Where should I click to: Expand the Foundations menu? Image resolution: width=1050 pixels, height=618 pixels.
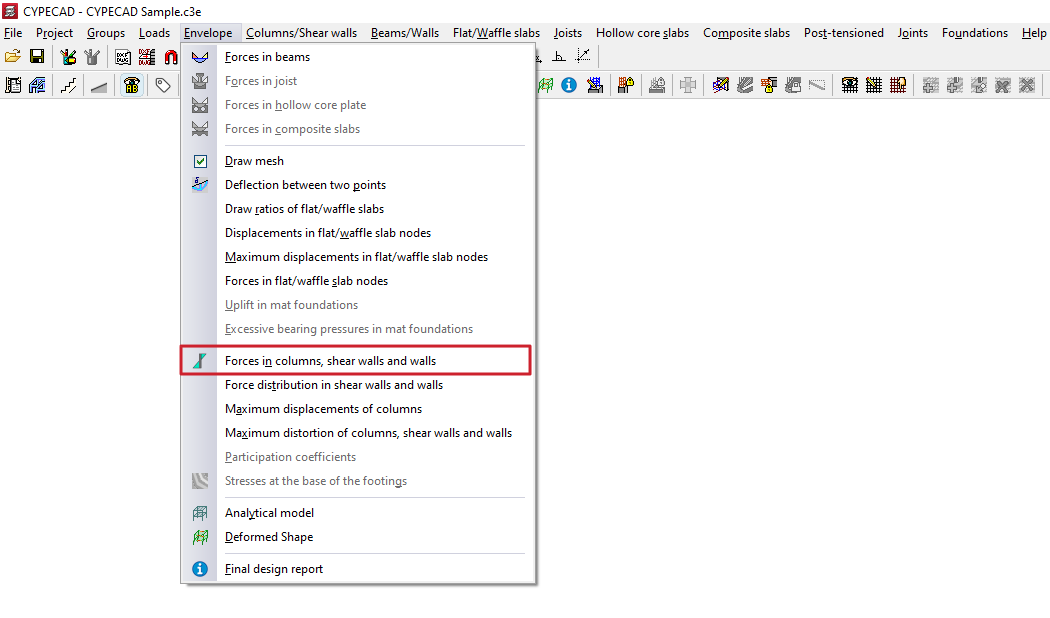click(974, 33)
